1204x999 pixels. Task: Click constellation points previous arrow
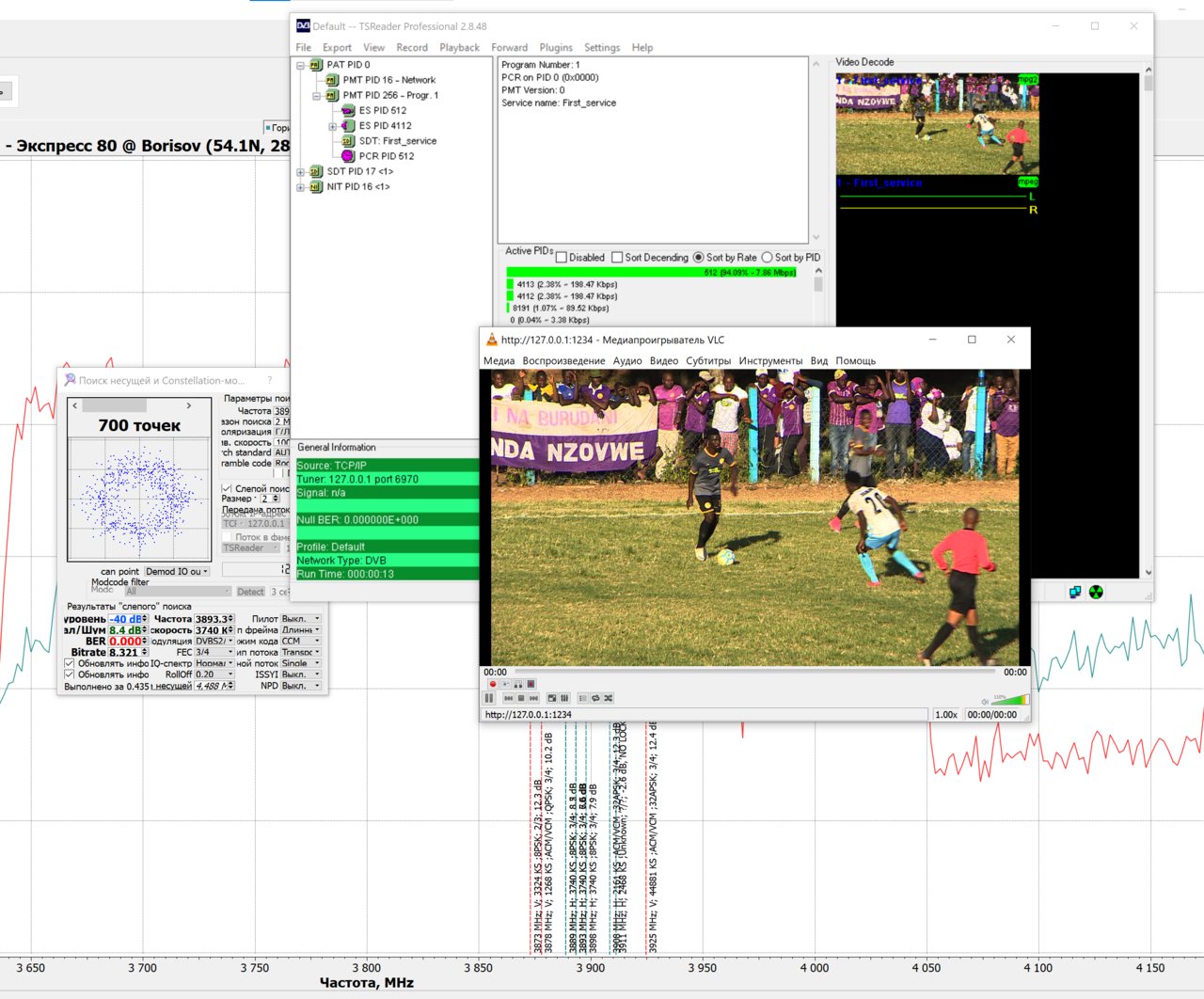pyautogui.click(x=75, y=405)
